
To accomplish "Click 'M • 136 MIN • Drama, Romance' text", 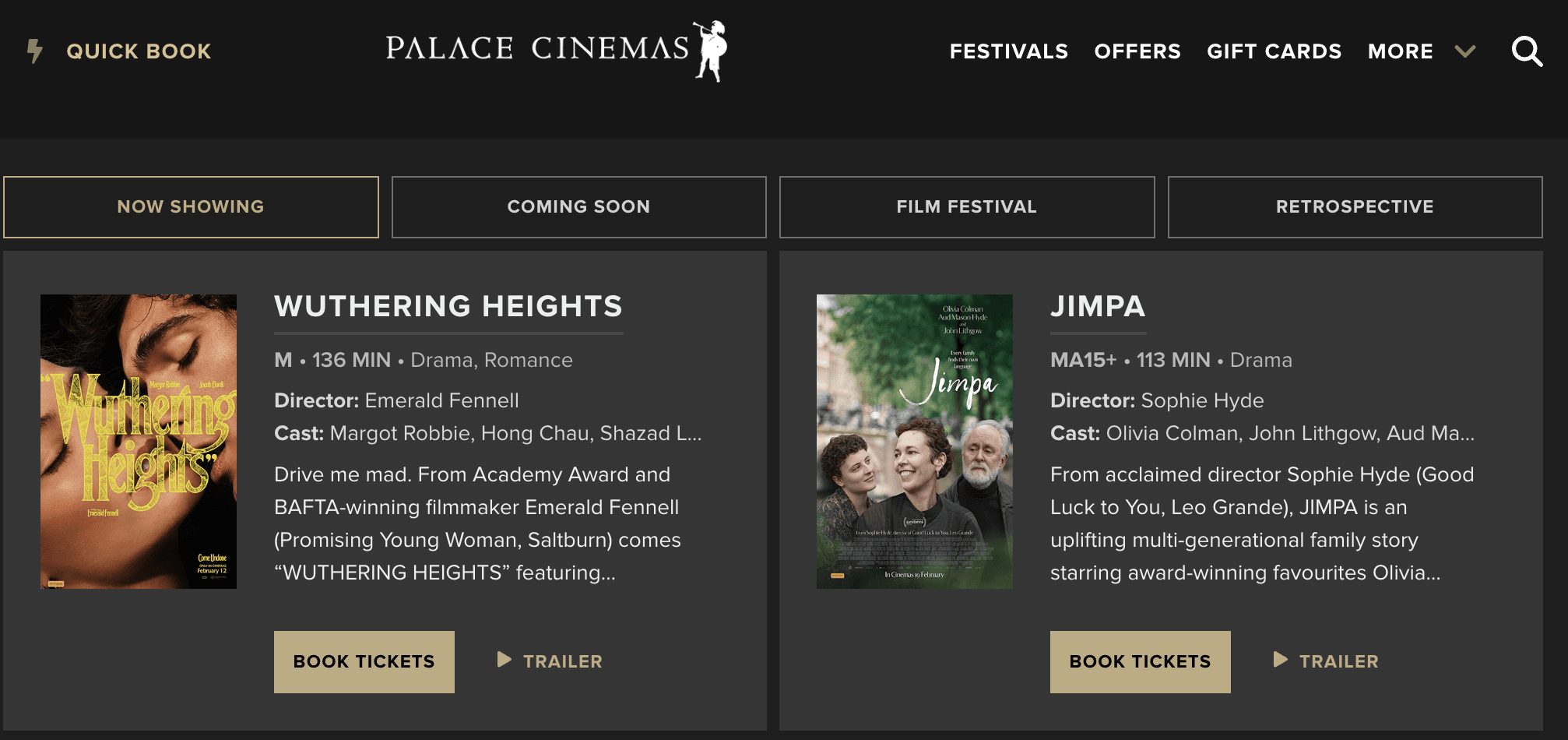I will click(424, 360).
